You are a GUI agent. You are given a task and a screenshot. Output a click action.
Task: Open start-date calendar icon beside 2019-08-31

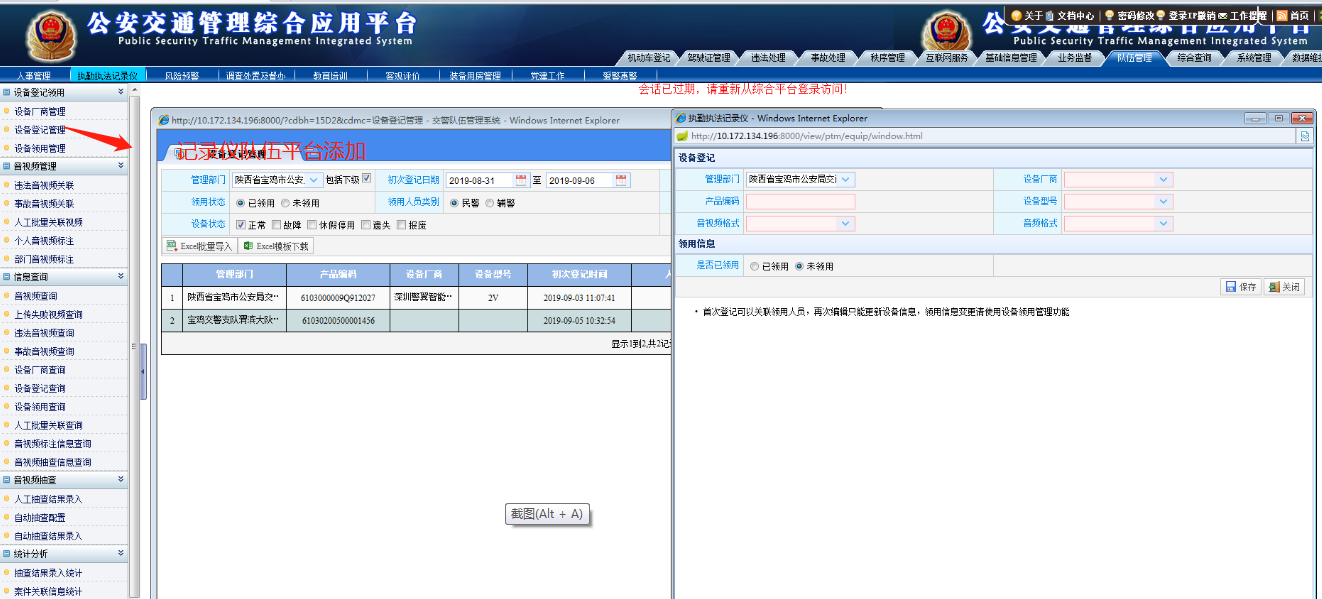tap(521, 180)
